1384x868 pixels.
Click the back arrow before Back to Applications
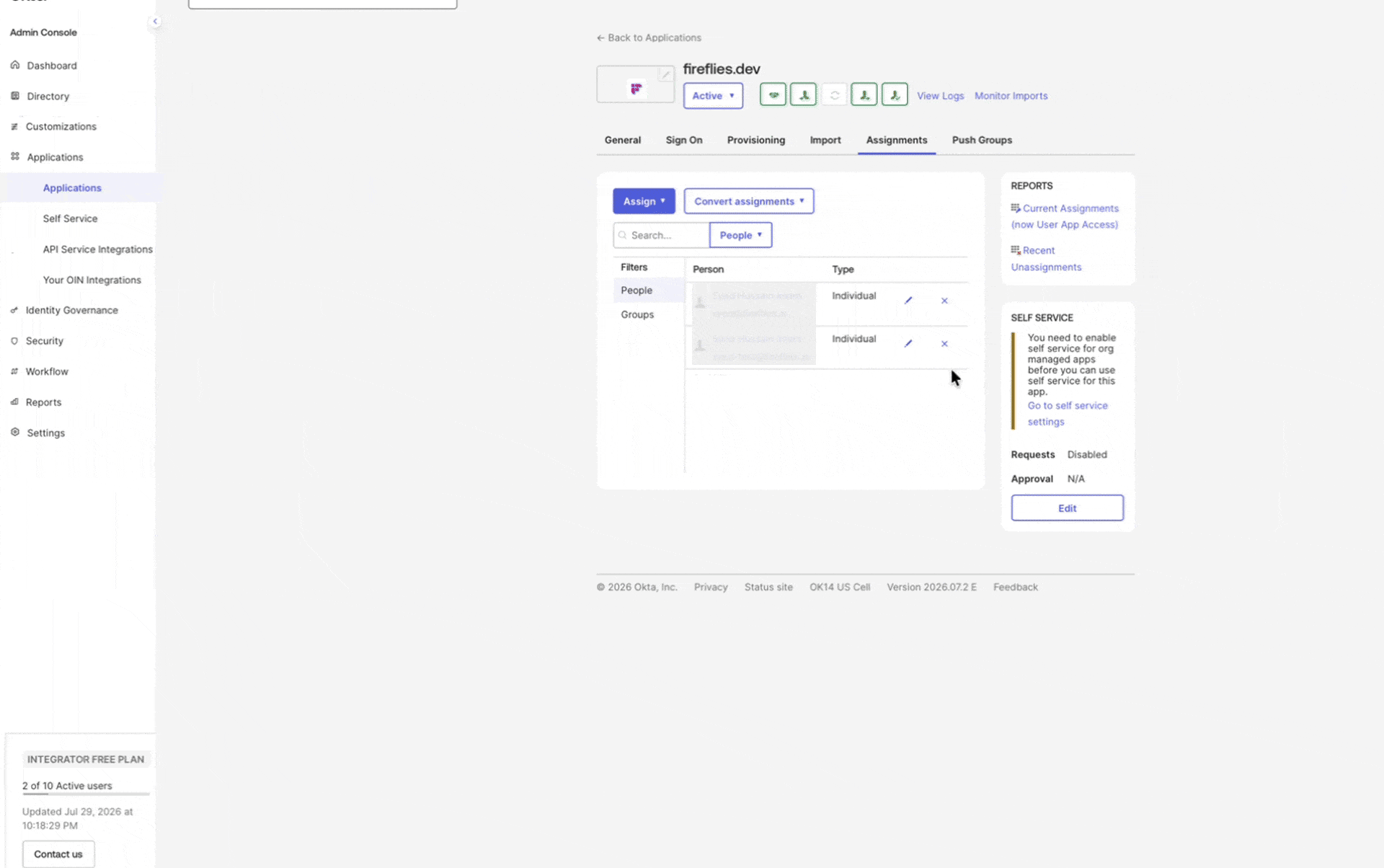tap(600, 37)
